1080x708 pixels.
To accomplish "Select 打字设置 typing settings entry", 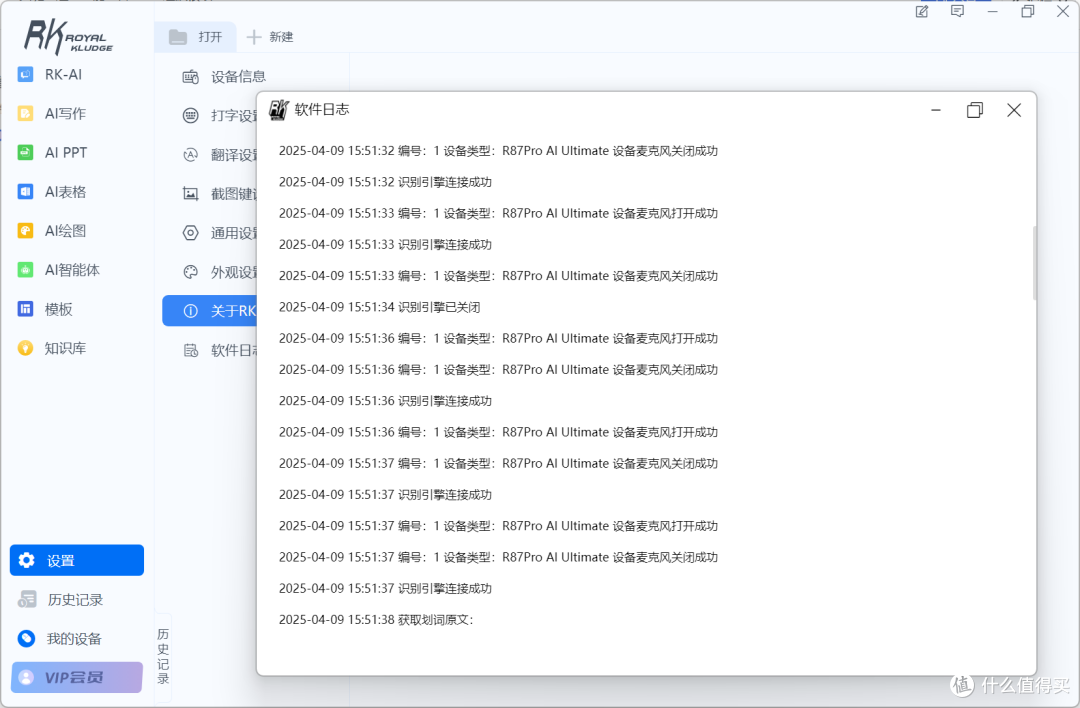I will (x=219, y=116).
